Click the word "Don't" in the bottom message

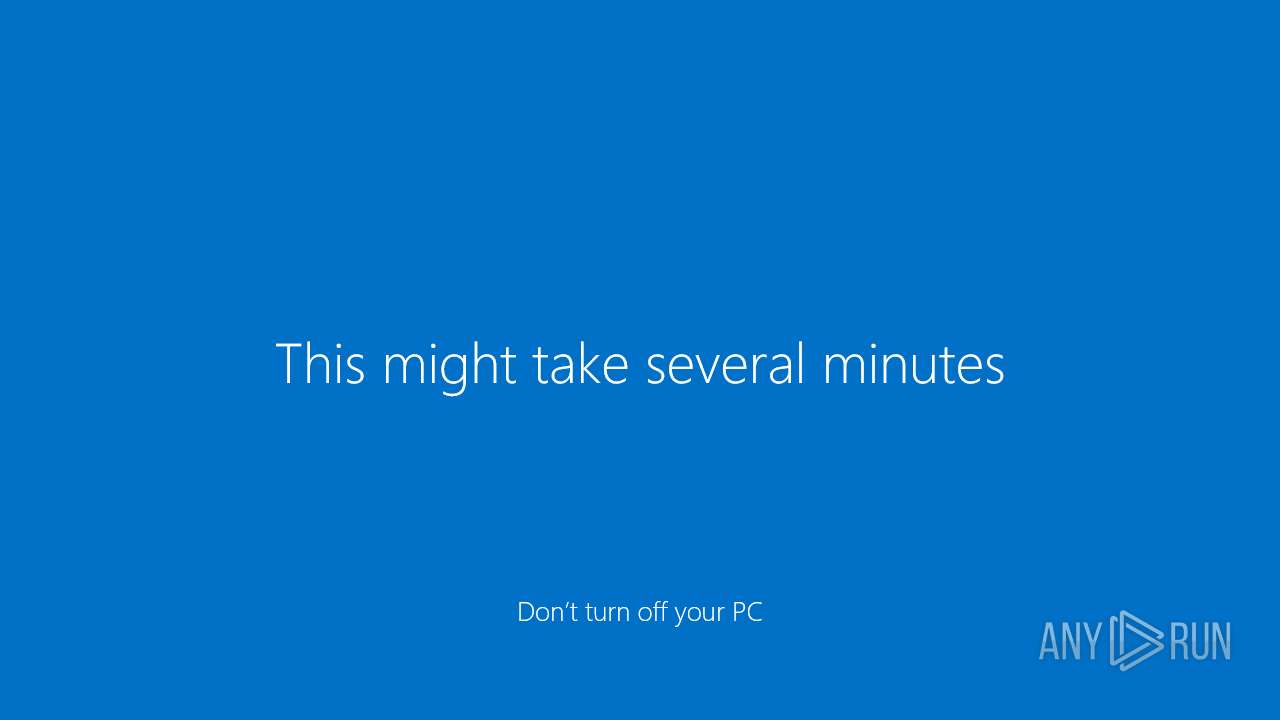coord(548,611)
